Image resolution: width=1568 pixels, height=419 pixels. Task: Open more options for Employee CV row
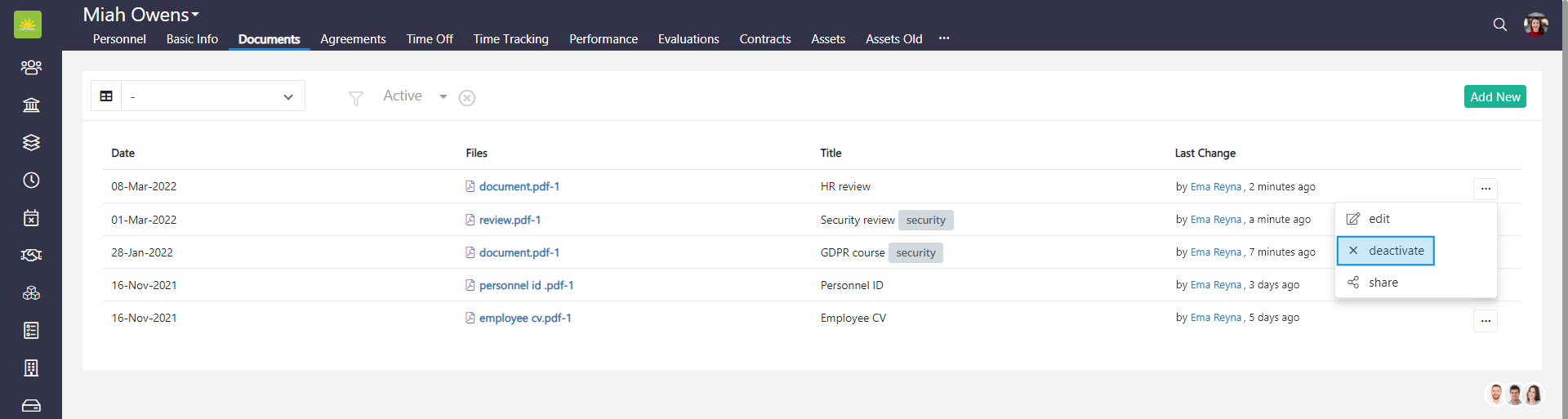(1485, 321)
